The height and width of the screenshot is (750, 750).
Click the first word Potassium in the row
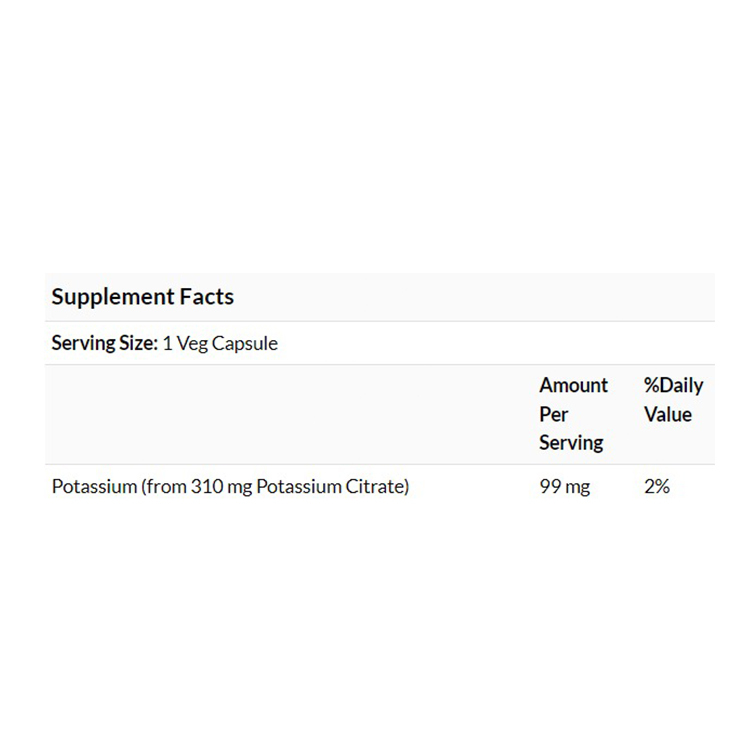[93, 488]
